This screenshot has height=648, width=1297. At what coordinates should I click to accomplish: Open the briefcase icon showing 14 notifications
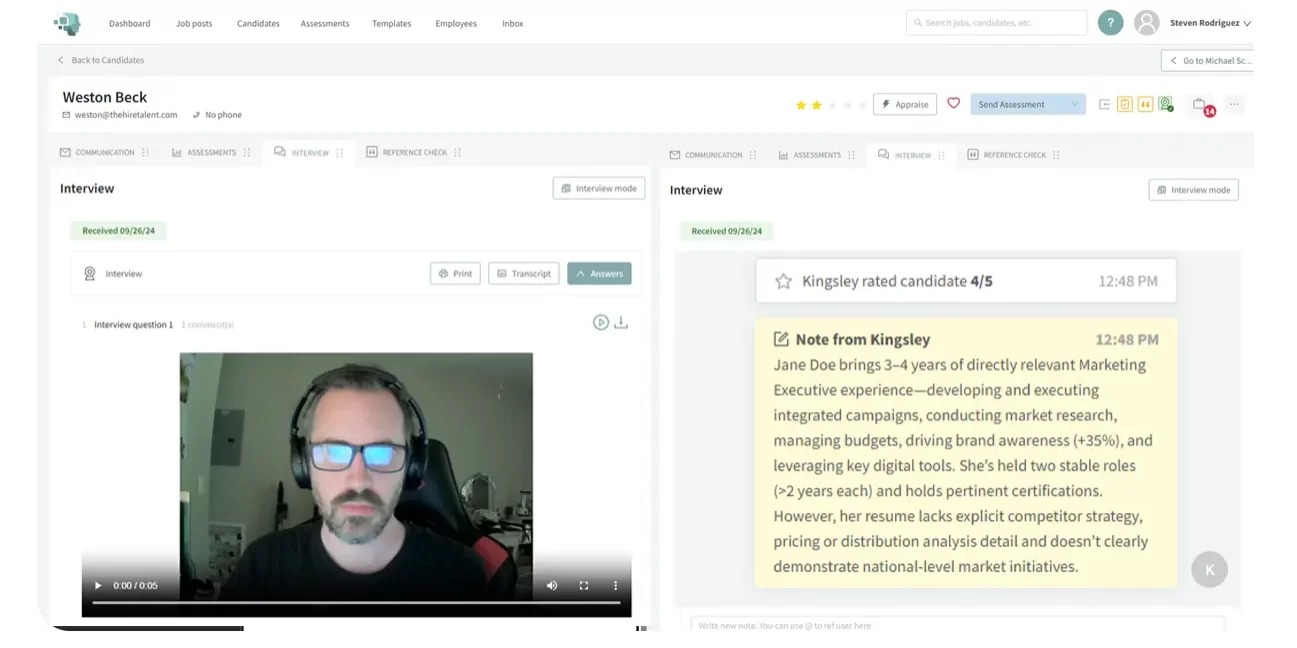(1199, 103)
